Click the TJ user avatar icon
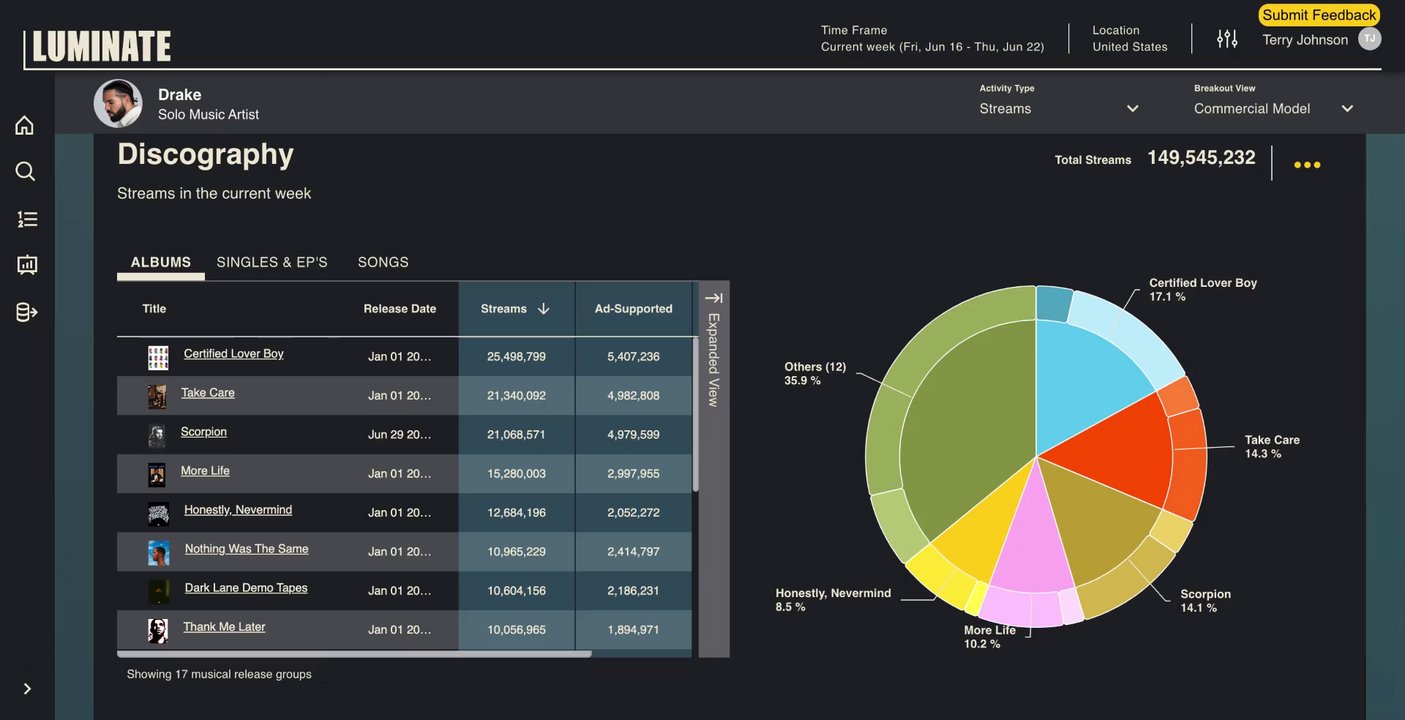This screenshot has height=720, width=1405. (1369, 39)
